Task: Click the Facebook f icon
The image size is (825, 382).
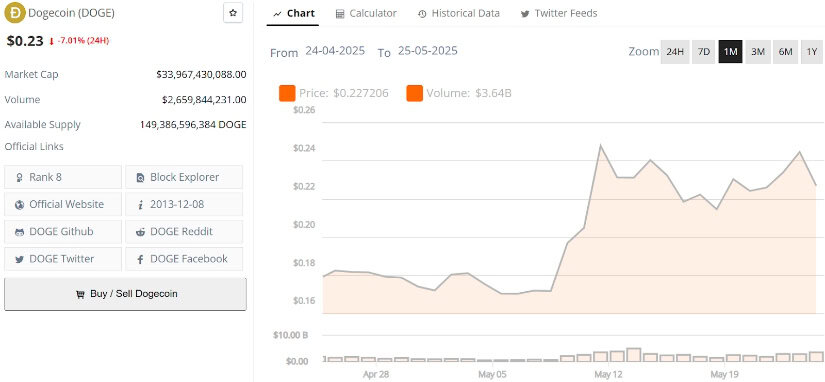Action: point(140,259)
